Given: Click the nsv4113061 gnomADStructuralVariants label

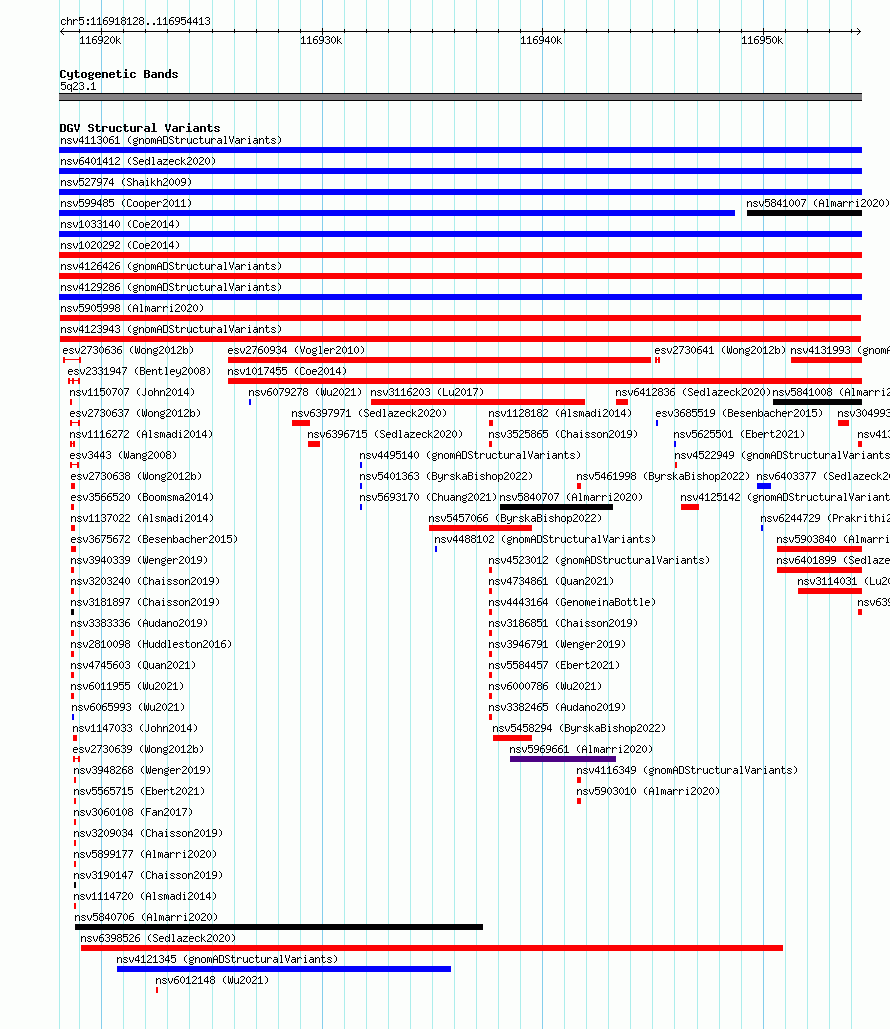Looking at the screenshot, I should point(171,140).
